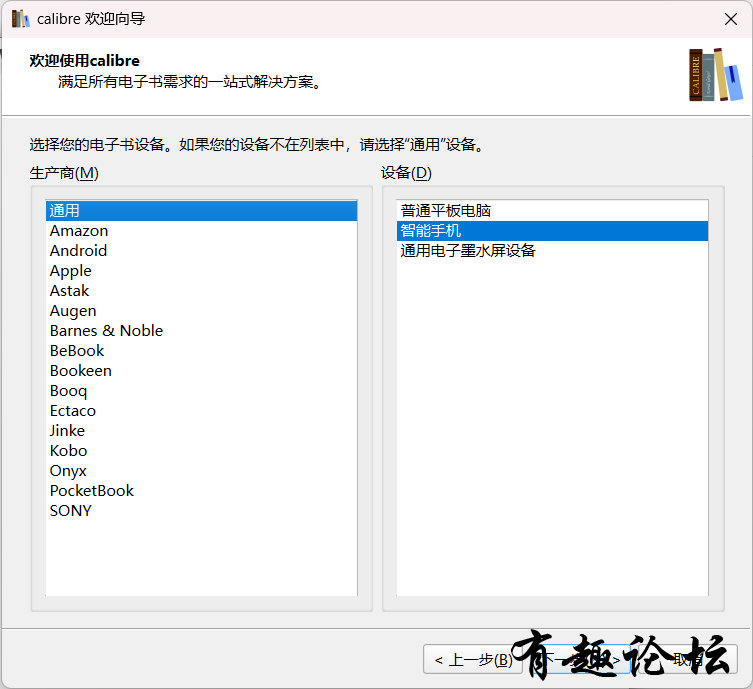This screenshot has height=689, width=753.
Task: Select PocketBook manufacturer
Action: click(x=201, y=491)
